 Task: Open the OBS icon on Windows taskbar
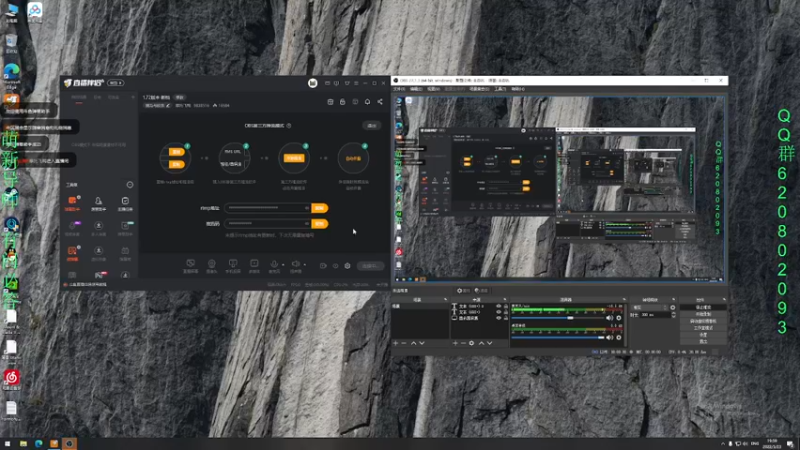(x=69, y=443)
